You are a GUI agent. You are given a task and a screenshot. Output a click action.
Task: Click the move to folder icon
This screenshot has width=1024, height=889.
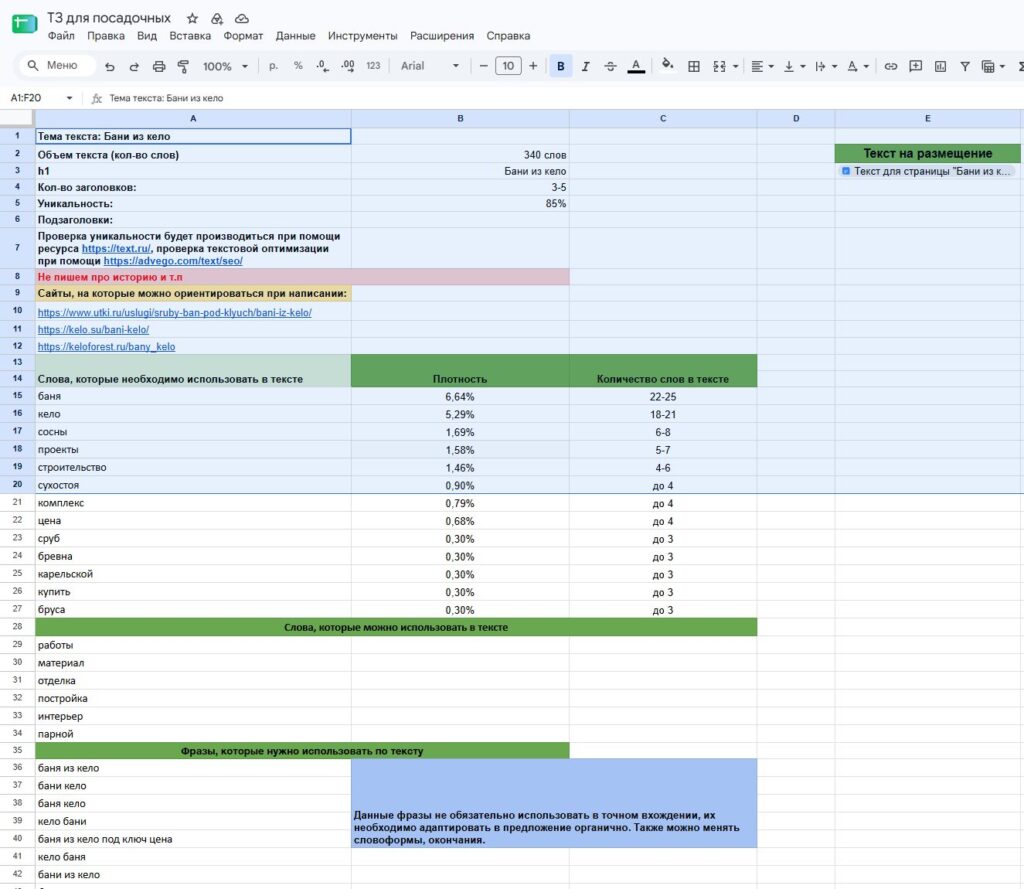tap(217, 18)
